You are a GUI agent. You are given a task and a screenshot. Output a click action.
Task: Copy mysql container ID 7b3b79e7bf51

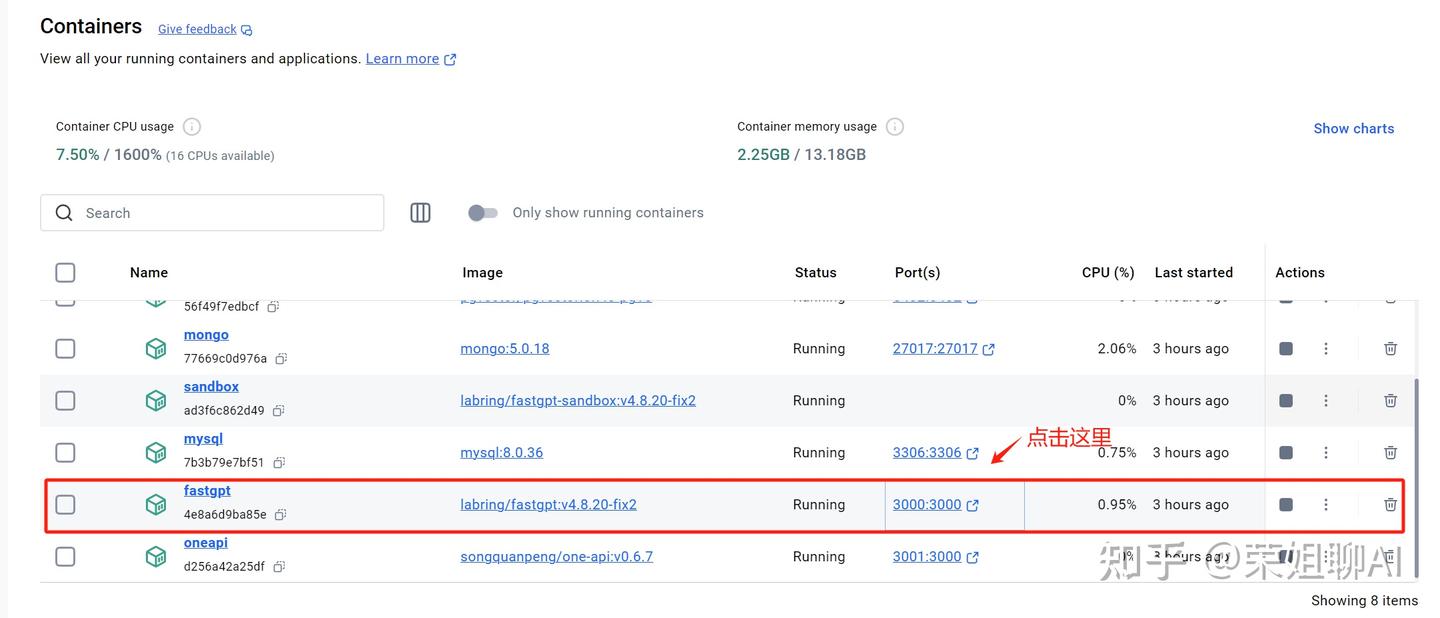point(279,463)
